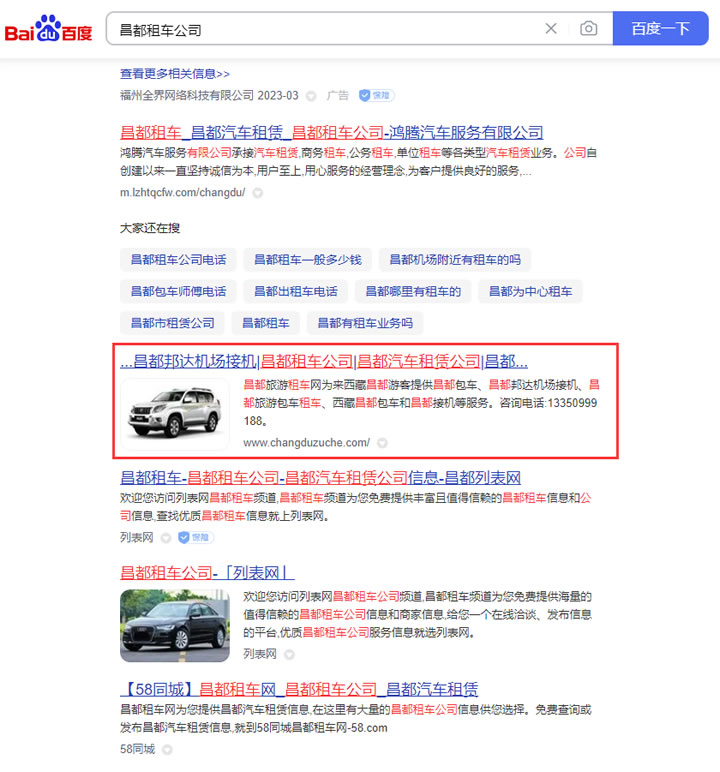Select related search 昌都出租车电话
Viewport: 720px width, 772px height.
click(x=295, y=291)
